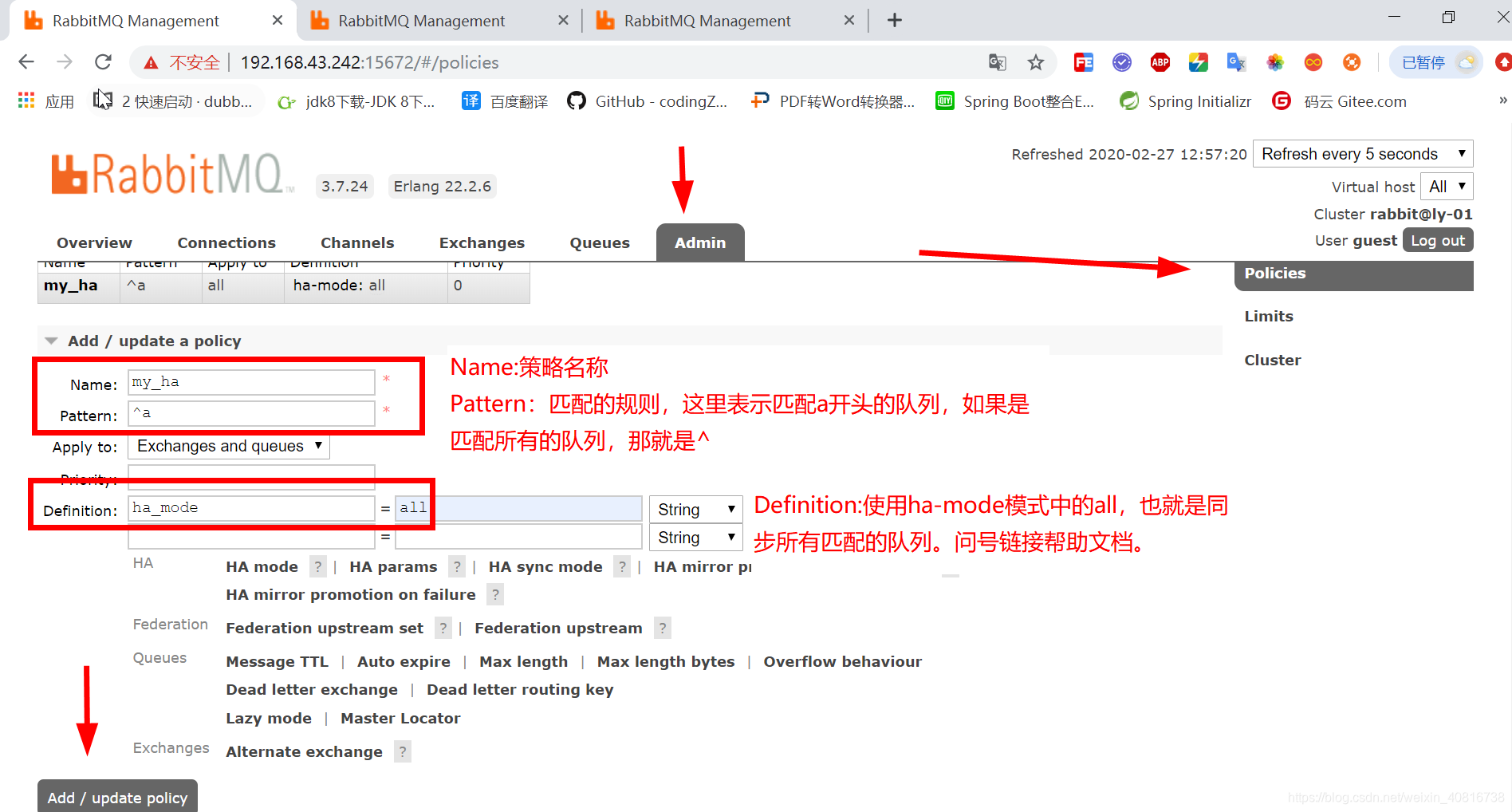Close the first RabbitMQ Management tab
Image resolution: width=1512 pixels, height=812 pixels.
[x=278, y=20]
